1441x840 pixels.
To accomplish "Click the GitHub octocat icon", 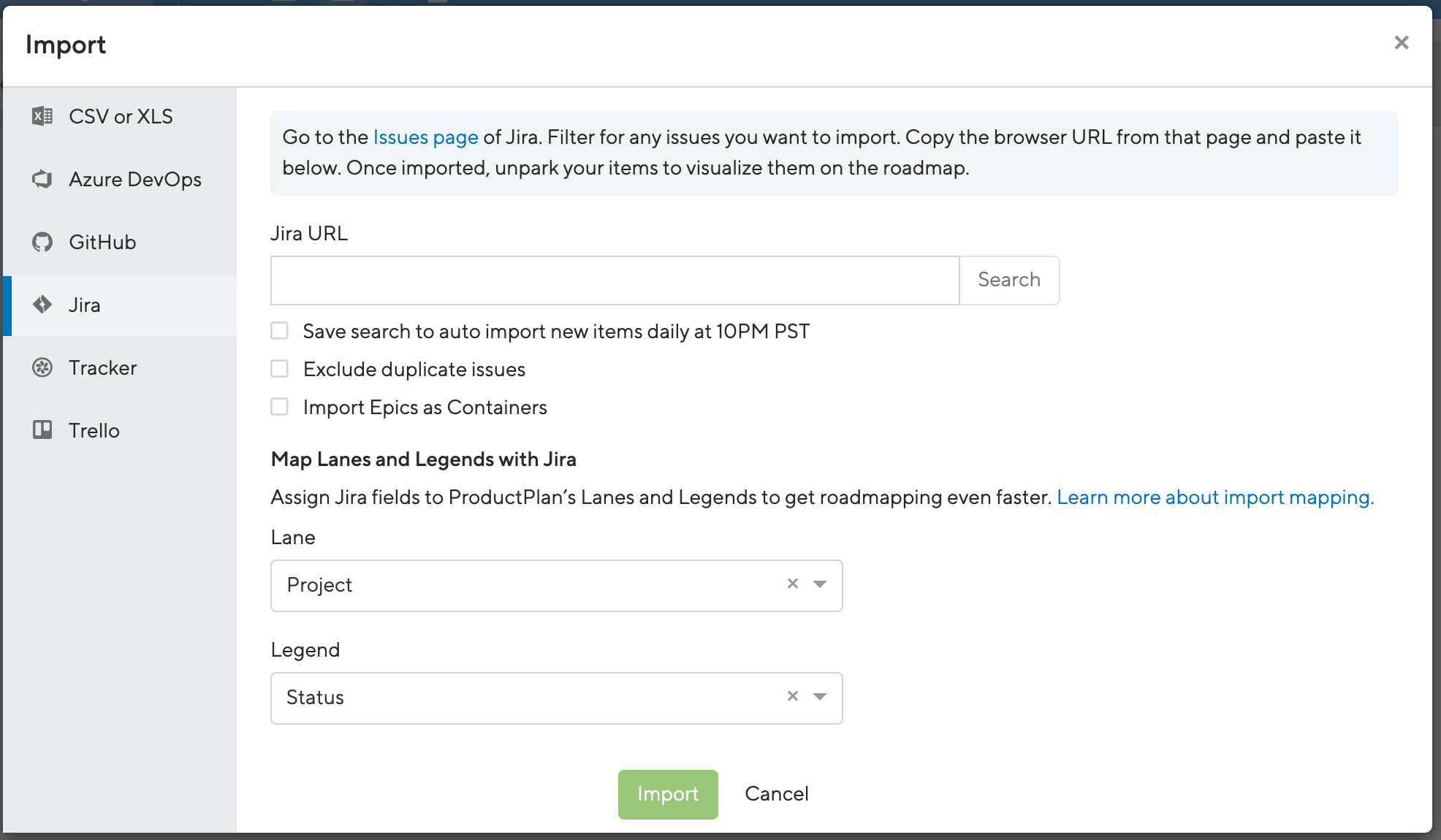I will (x=42, y=242).
